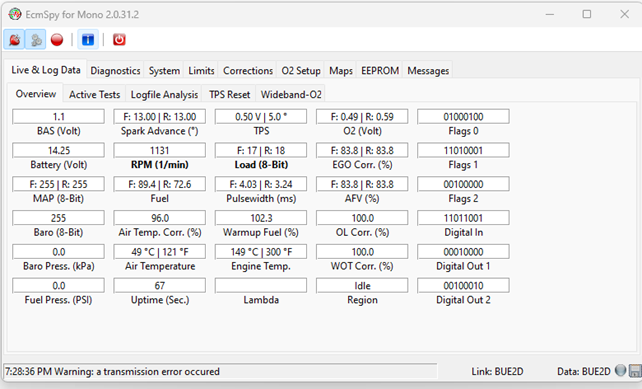
Task: Open the Messages tab
Action: 428,71
